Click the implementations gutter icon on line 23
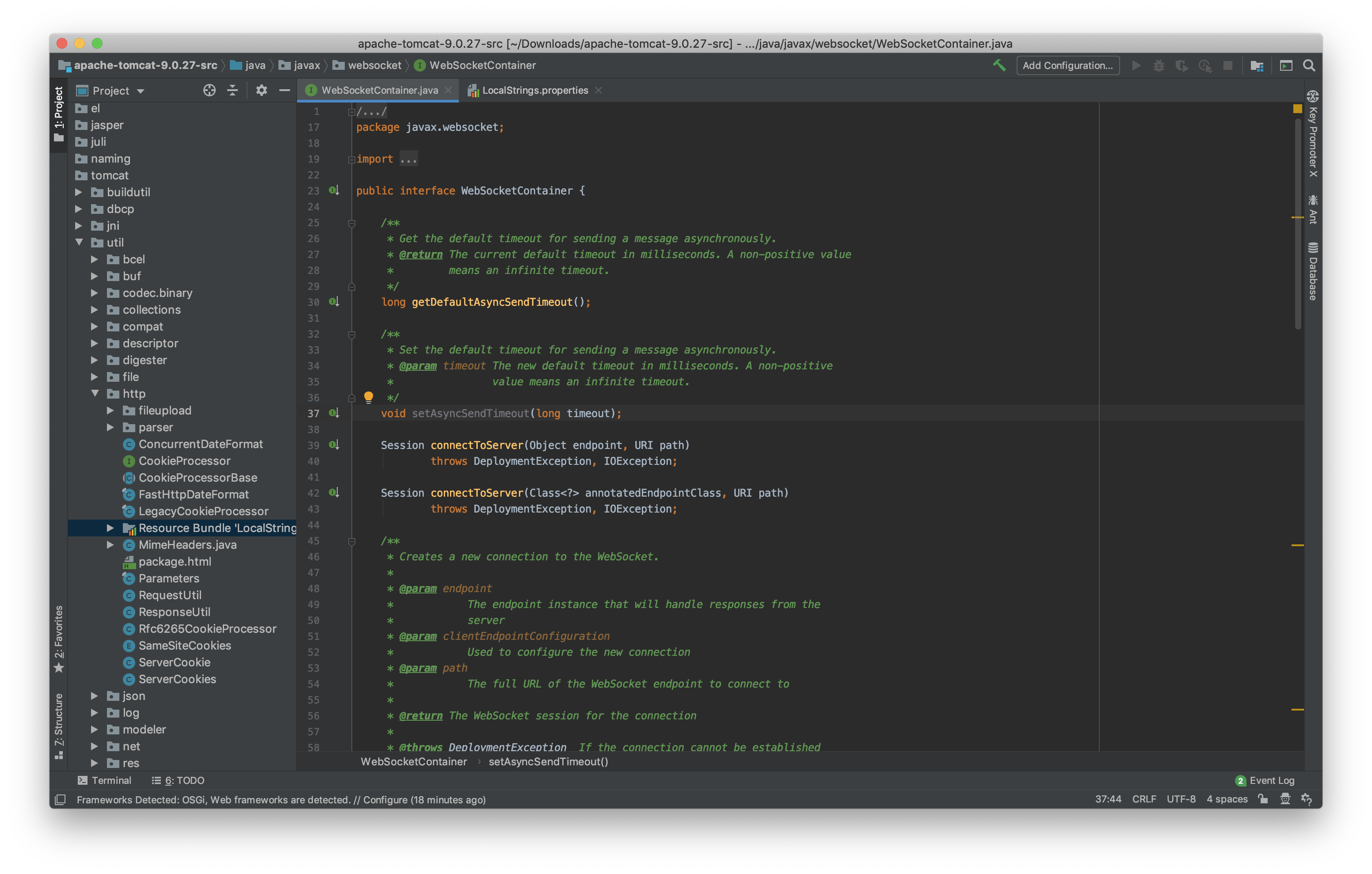 click(x=334, y=190)
